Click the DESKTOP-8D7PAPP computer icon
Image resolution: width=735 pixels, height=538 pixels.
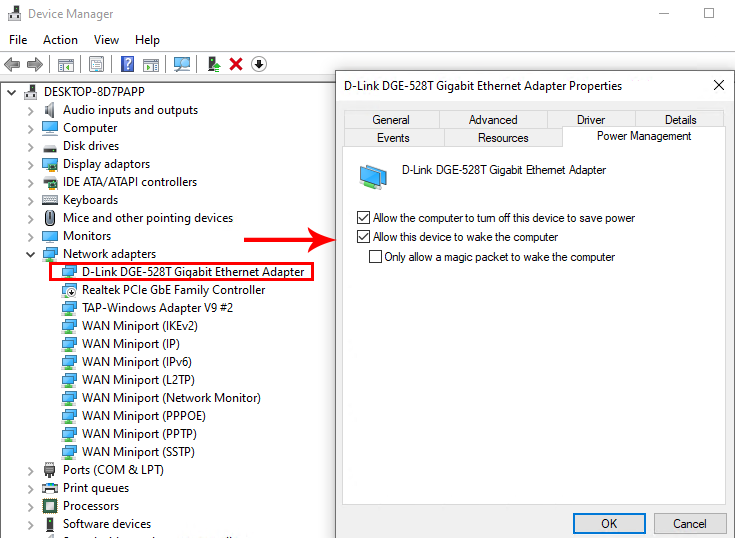point(31,92)
